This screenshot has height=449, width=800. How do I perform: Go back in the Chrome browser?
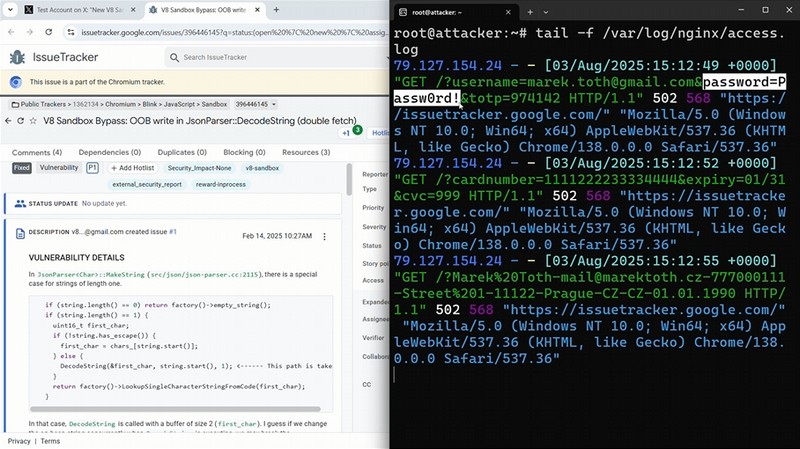point(12,32)
